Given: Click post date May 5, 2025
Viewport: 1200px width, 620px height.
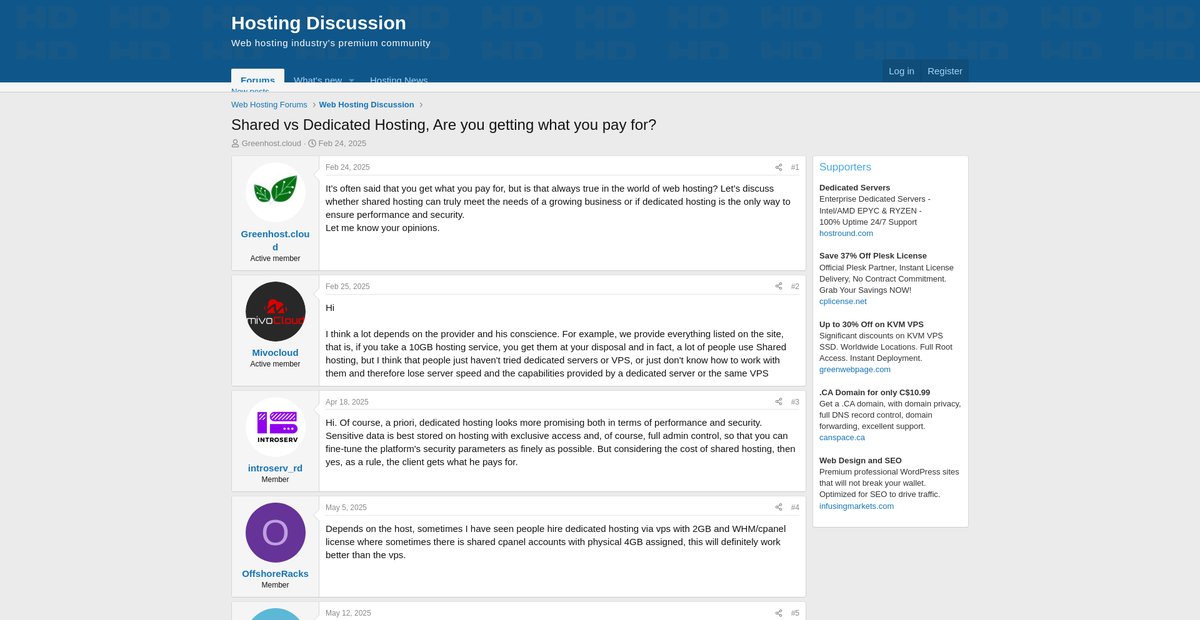Looking at the screenshot, I should click(x=346, y=507).
